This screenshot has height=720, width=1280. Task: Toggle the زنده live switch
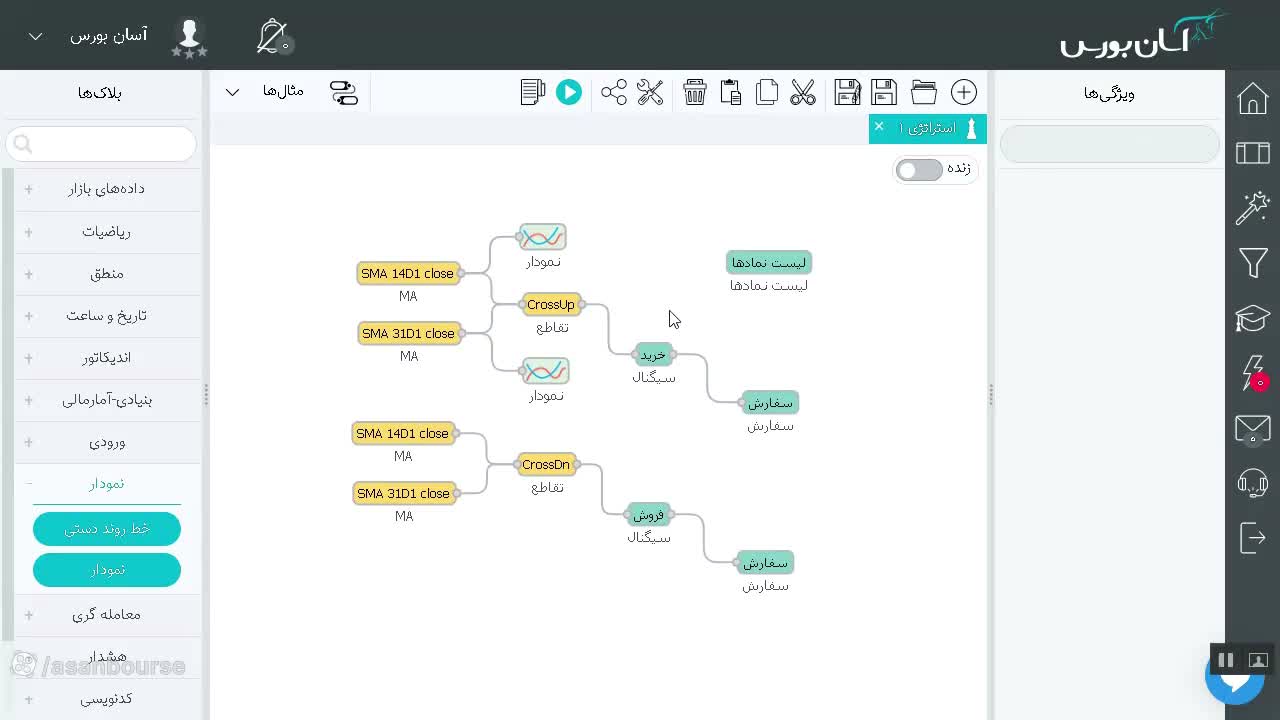point(919,170)
